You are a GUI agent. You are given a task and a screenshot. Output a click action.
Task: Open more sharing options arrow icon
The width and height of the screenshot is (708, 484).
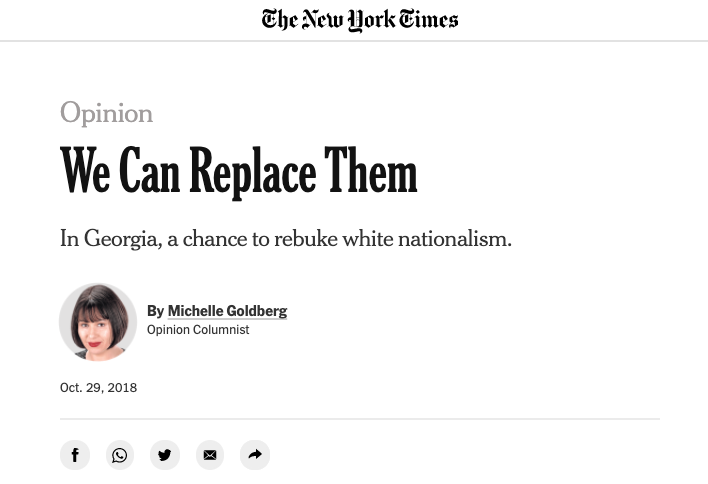click(255, 455)
